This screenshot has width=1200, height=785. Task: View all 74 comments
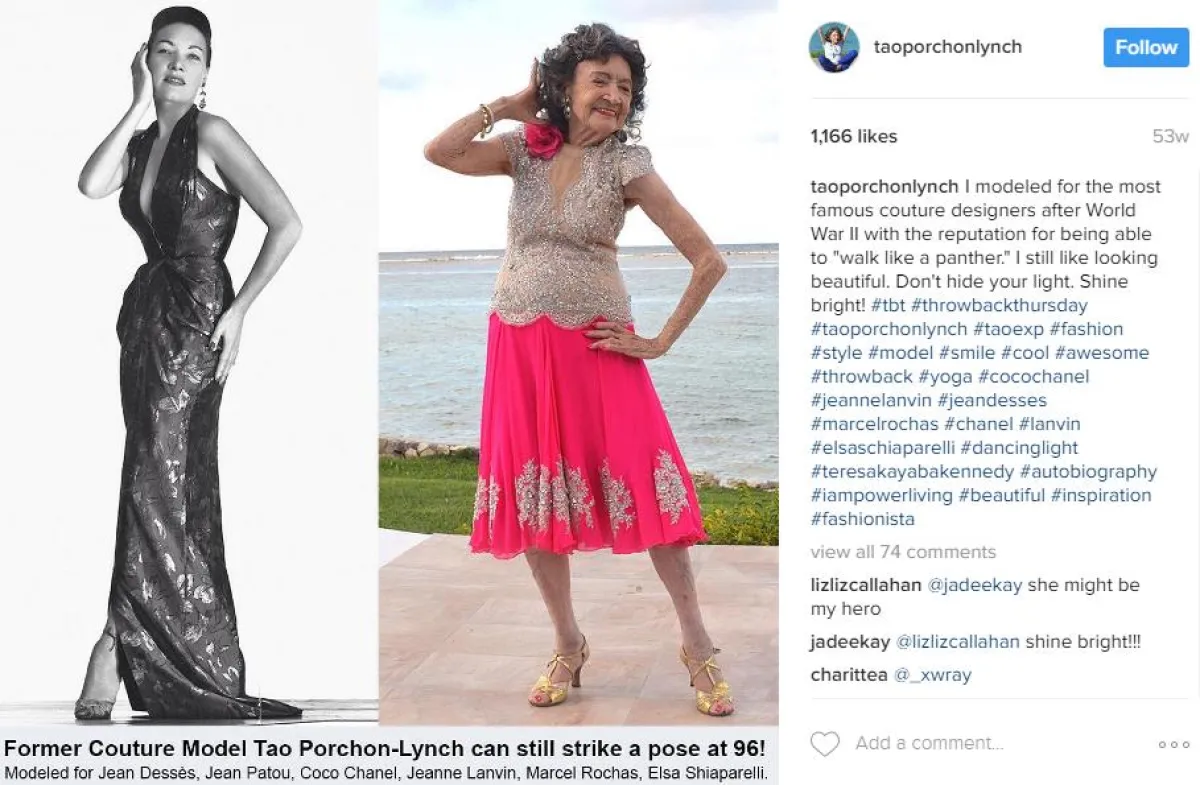point(903,552)
